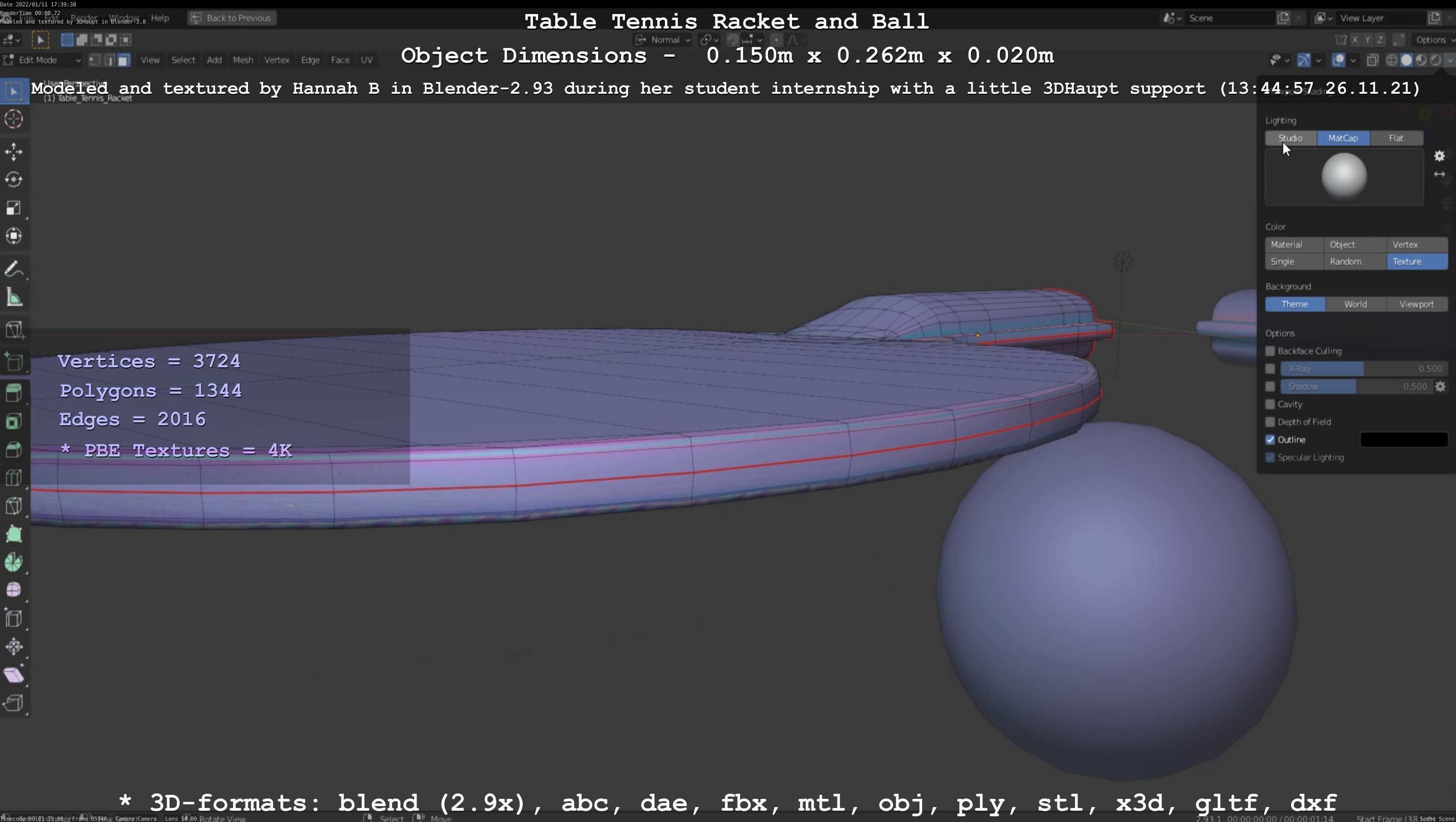Viewport: 1456px width, 822px height.
Task: Enable Depth of Field checkbox
Action: [1270, 422]
